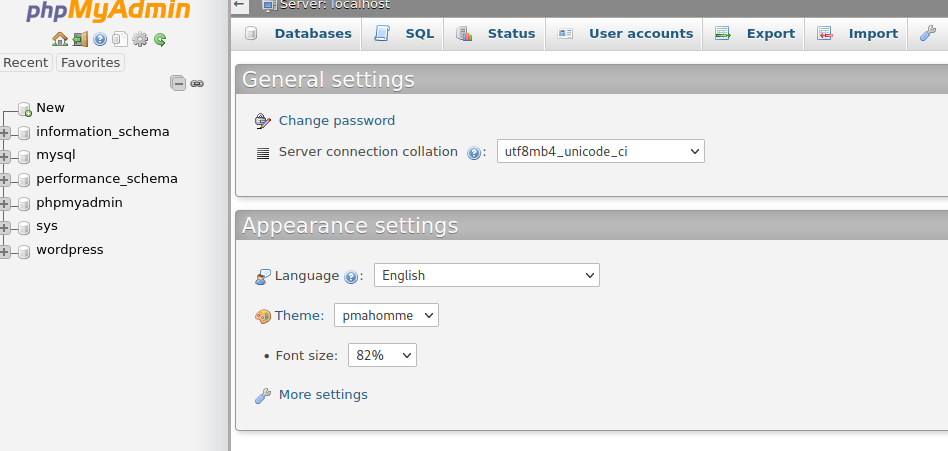Click the database icon beside phpmyadmin

(24, 204)
